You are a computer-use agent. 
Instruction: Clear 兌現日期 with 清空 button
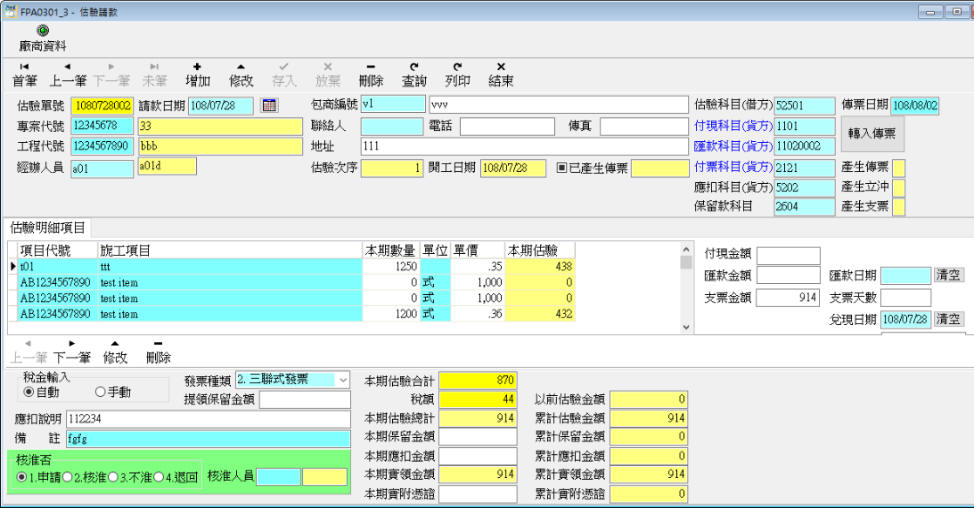[948, 319]
